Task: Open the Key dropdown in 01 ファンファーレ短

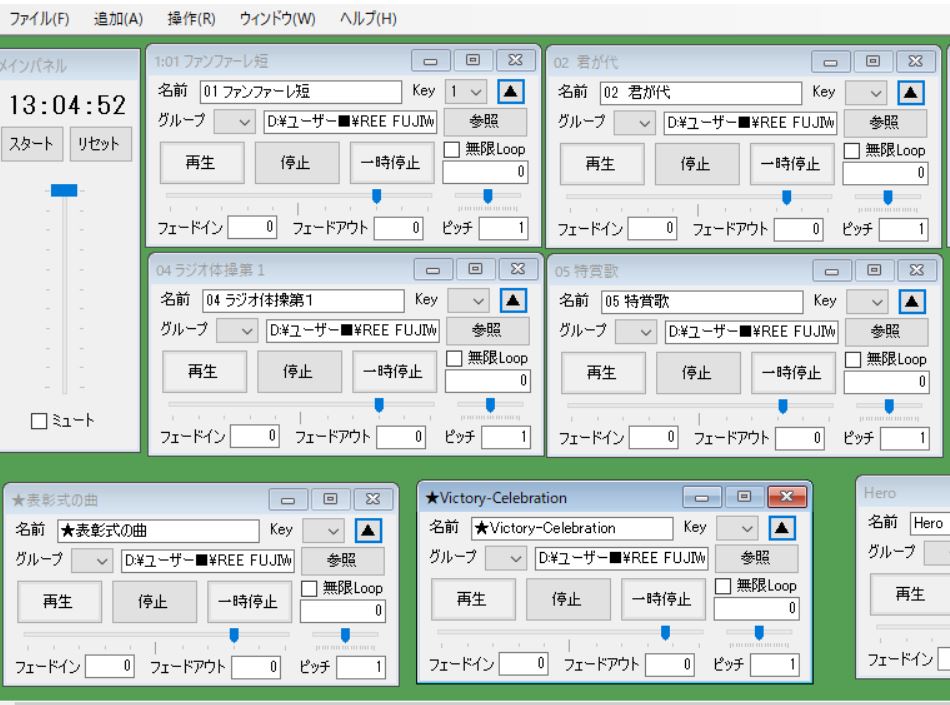Action: (x=464, y=92)
